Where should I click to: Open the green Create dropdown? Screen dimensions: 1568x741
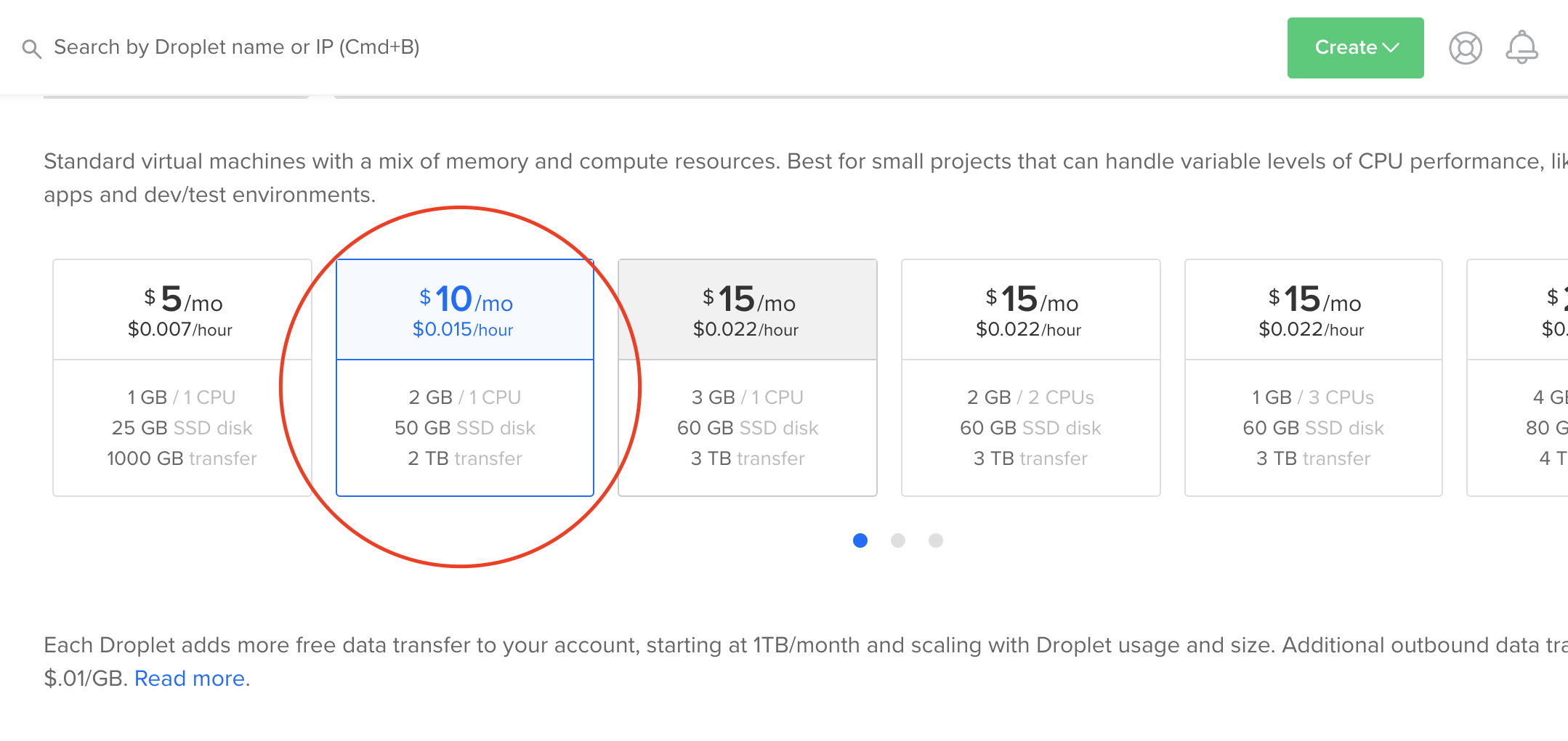coord(1355,48)
